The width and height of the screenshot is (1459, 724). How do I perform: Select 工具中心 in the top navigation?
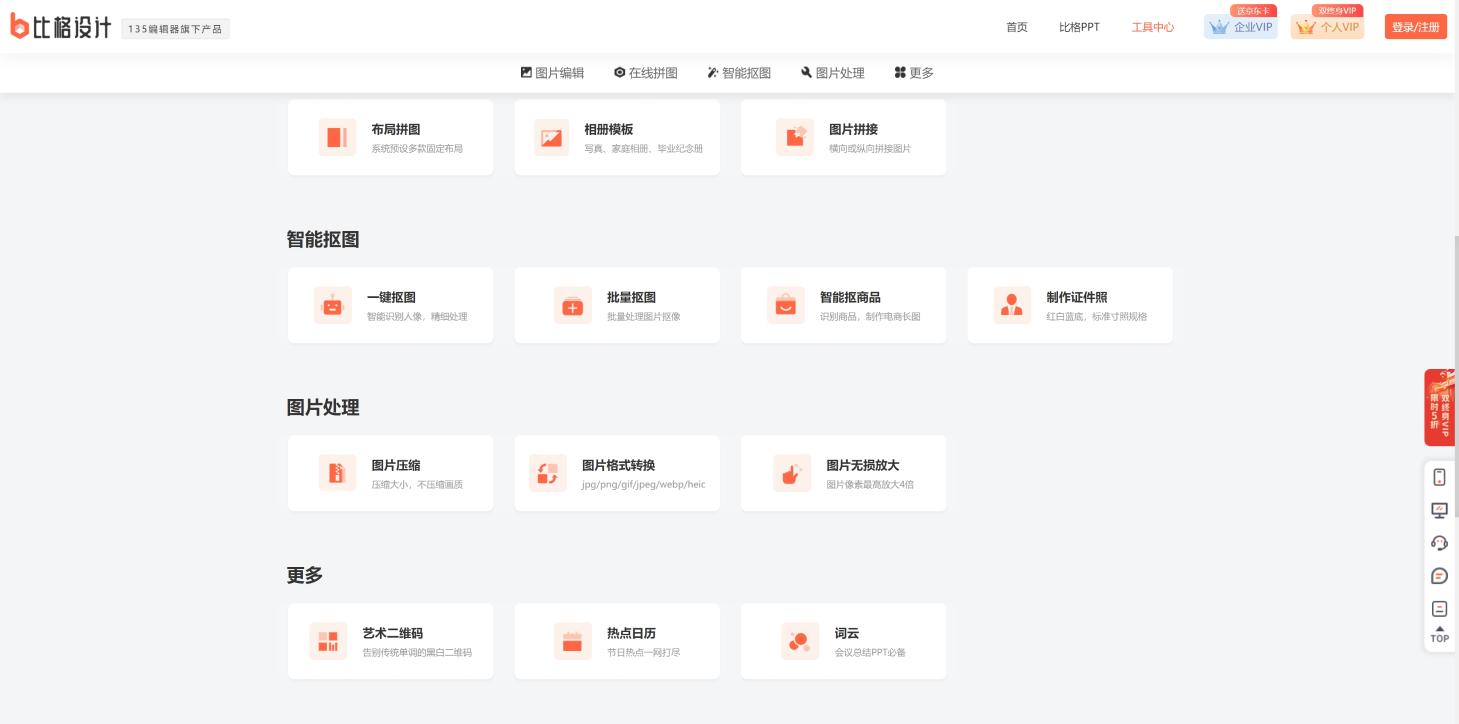click(x=1153, y=27)
